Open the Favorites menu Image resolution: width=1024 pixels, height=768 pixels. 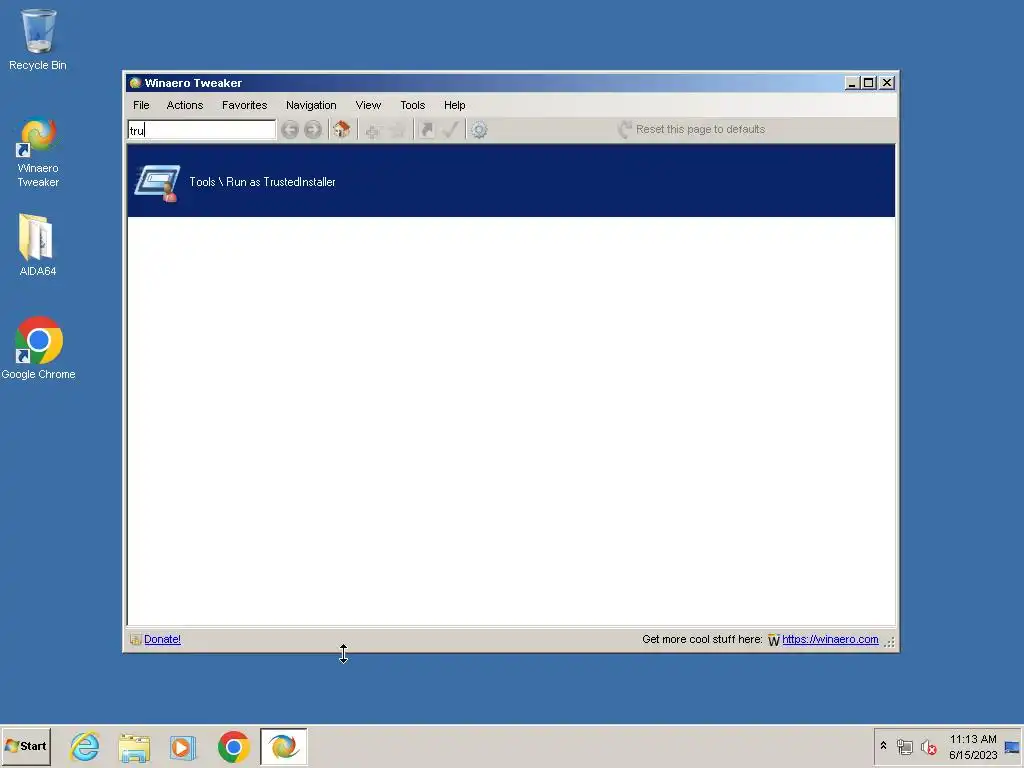point(244,105)
